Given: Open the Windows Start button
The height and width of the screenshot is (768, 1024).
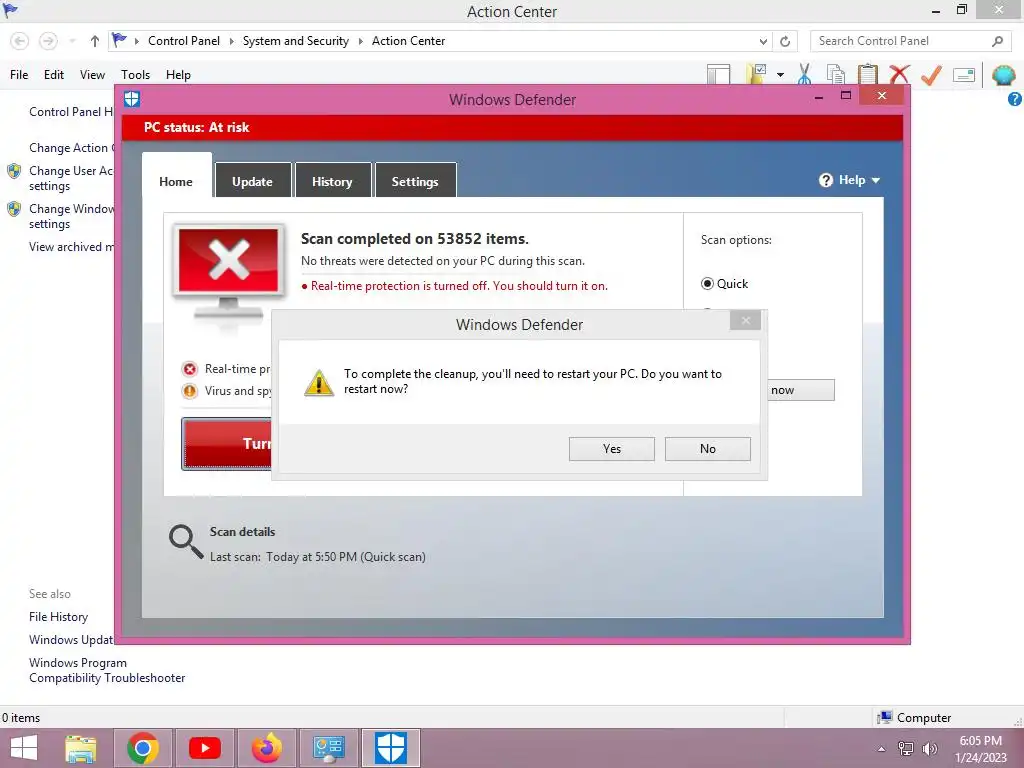Looking at the screenshot, I should click(24, 748).
